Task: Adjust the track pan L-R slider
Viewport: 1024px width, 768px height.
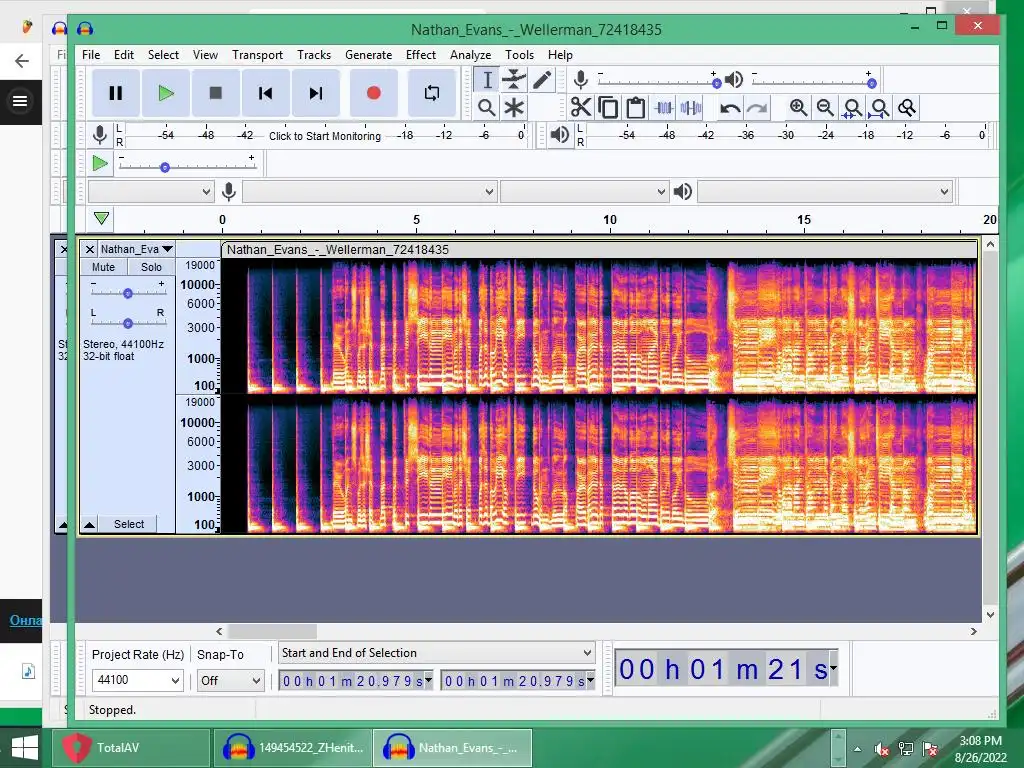Action: pos(128,323)
